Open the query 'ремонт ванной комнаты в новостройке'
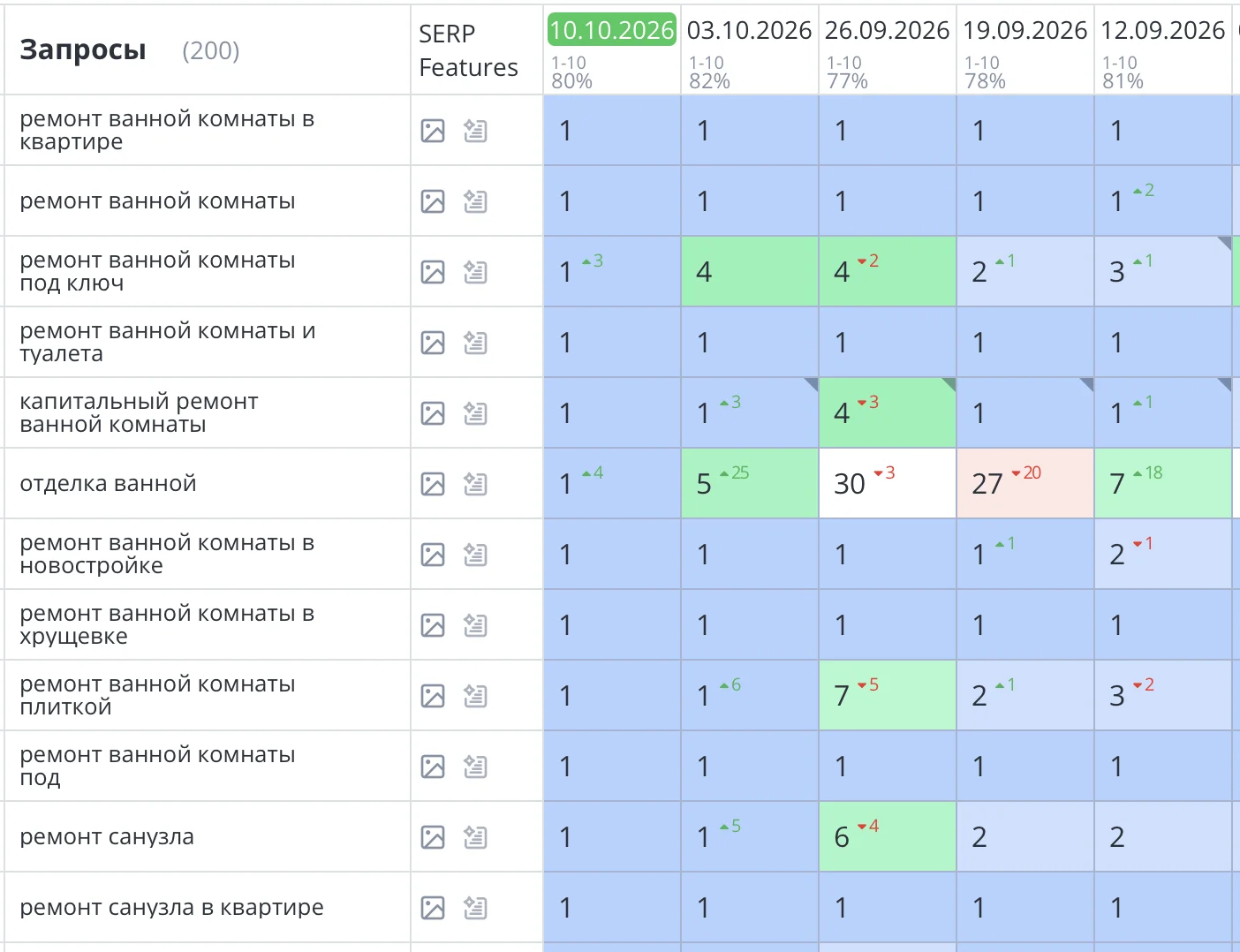Screen dimensions: 1240x952 click(x=167, y=555)
